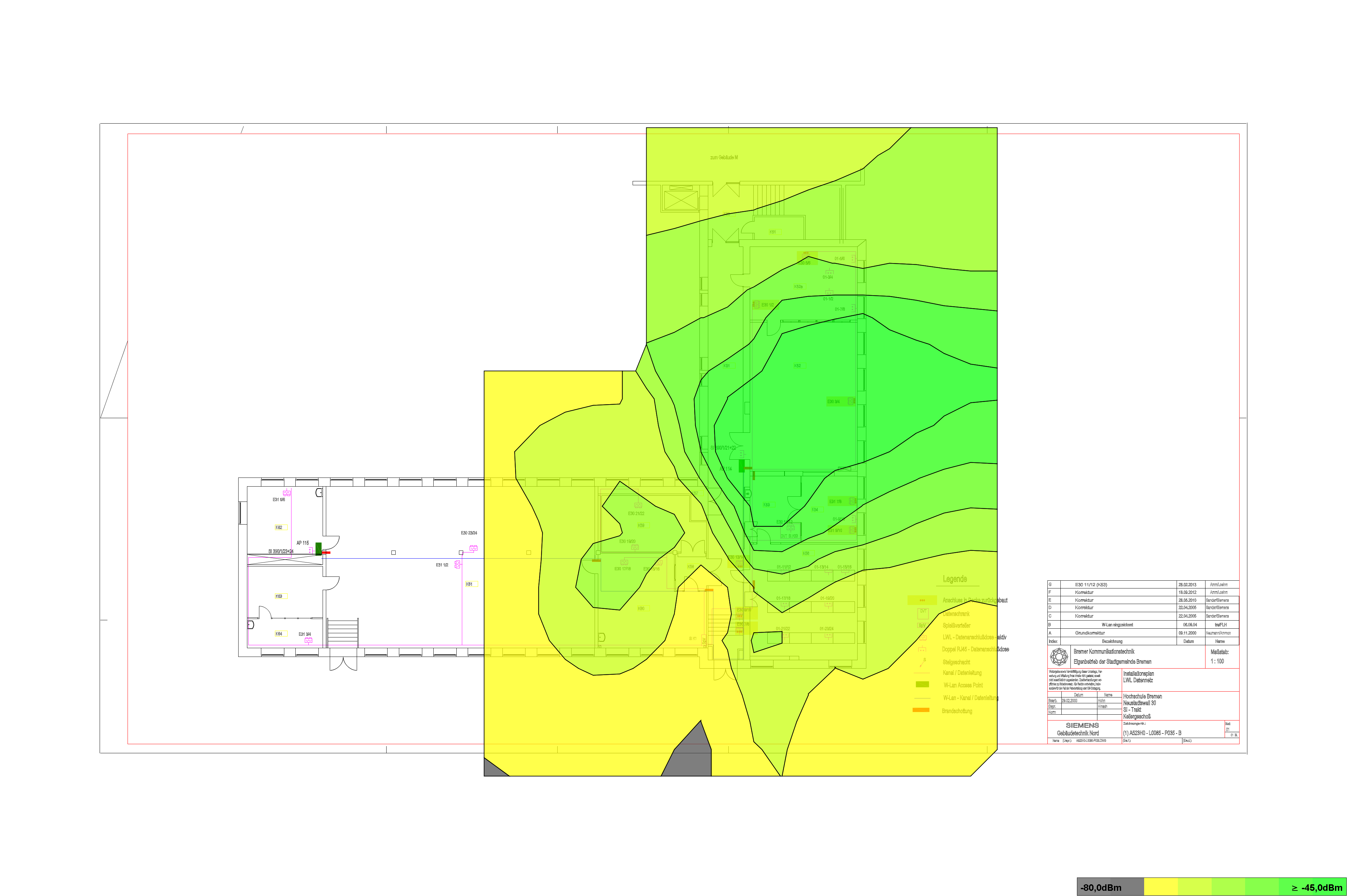Click the yellow swatch in the dBm scale
The width and height of the screenshot is (1347, 896).
click(1161, 888)
